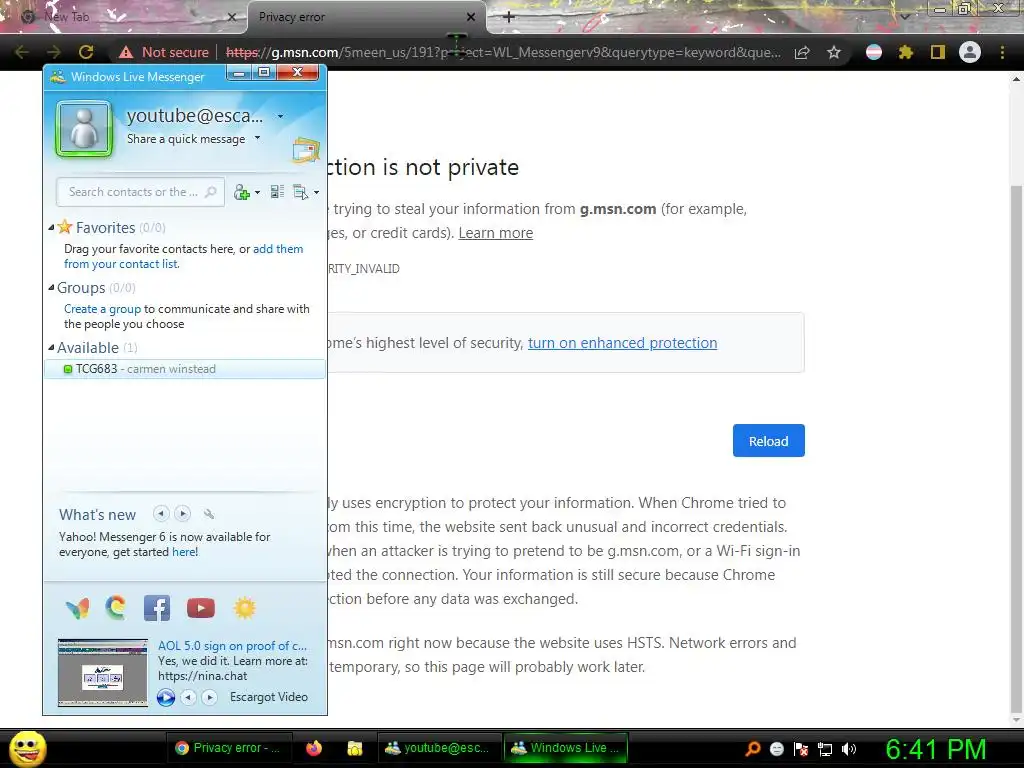This screenshot has width=1024, height=768.
Task: Open the youtube@esca... account status dropdown
Action: pyautogui.click(x=281, y=116)
